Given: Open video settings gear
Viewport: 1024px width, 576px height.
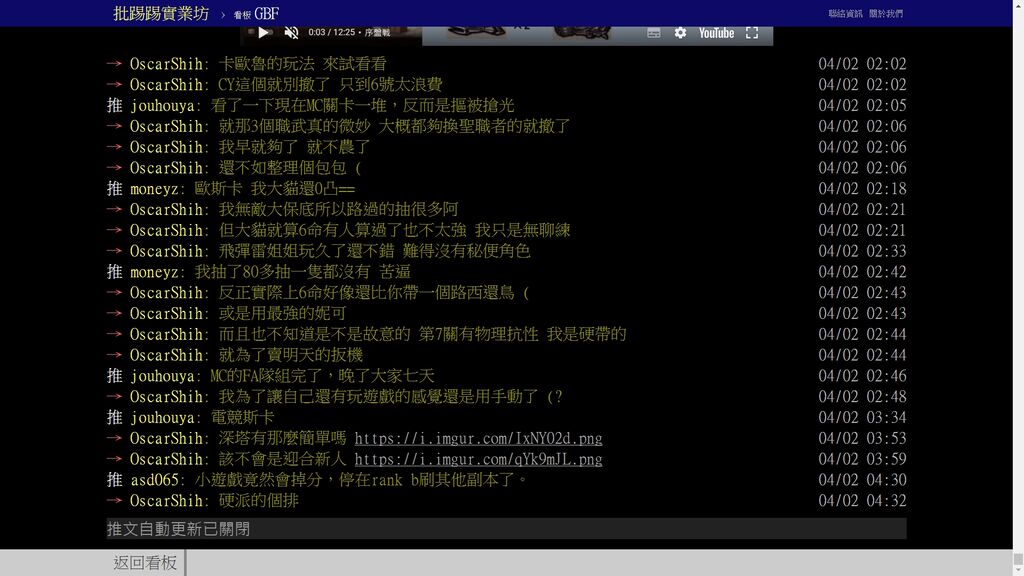Looking at the screenshot, I should (x=680, y=33).
